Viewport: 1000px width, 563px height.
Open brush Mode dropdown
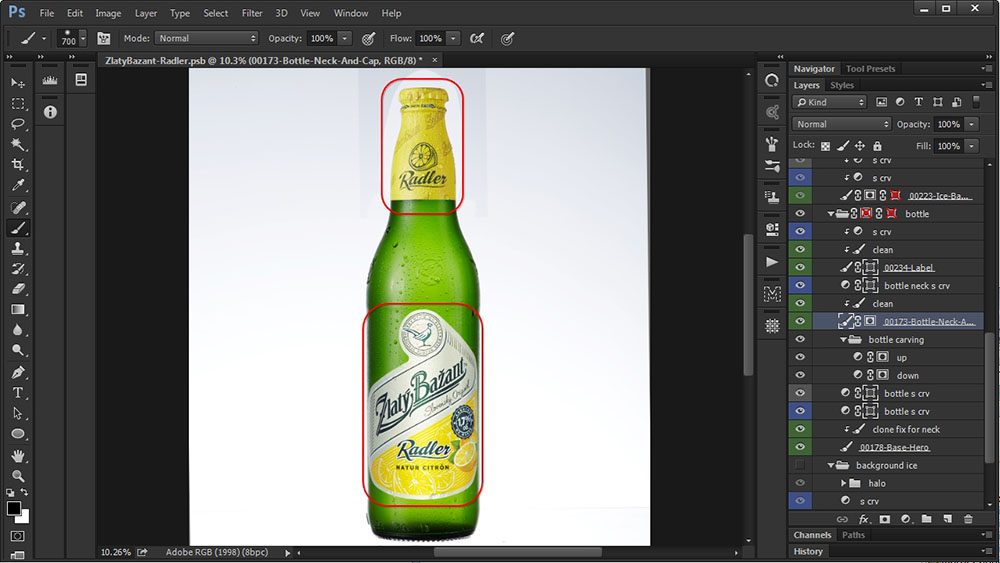[206, 38]
